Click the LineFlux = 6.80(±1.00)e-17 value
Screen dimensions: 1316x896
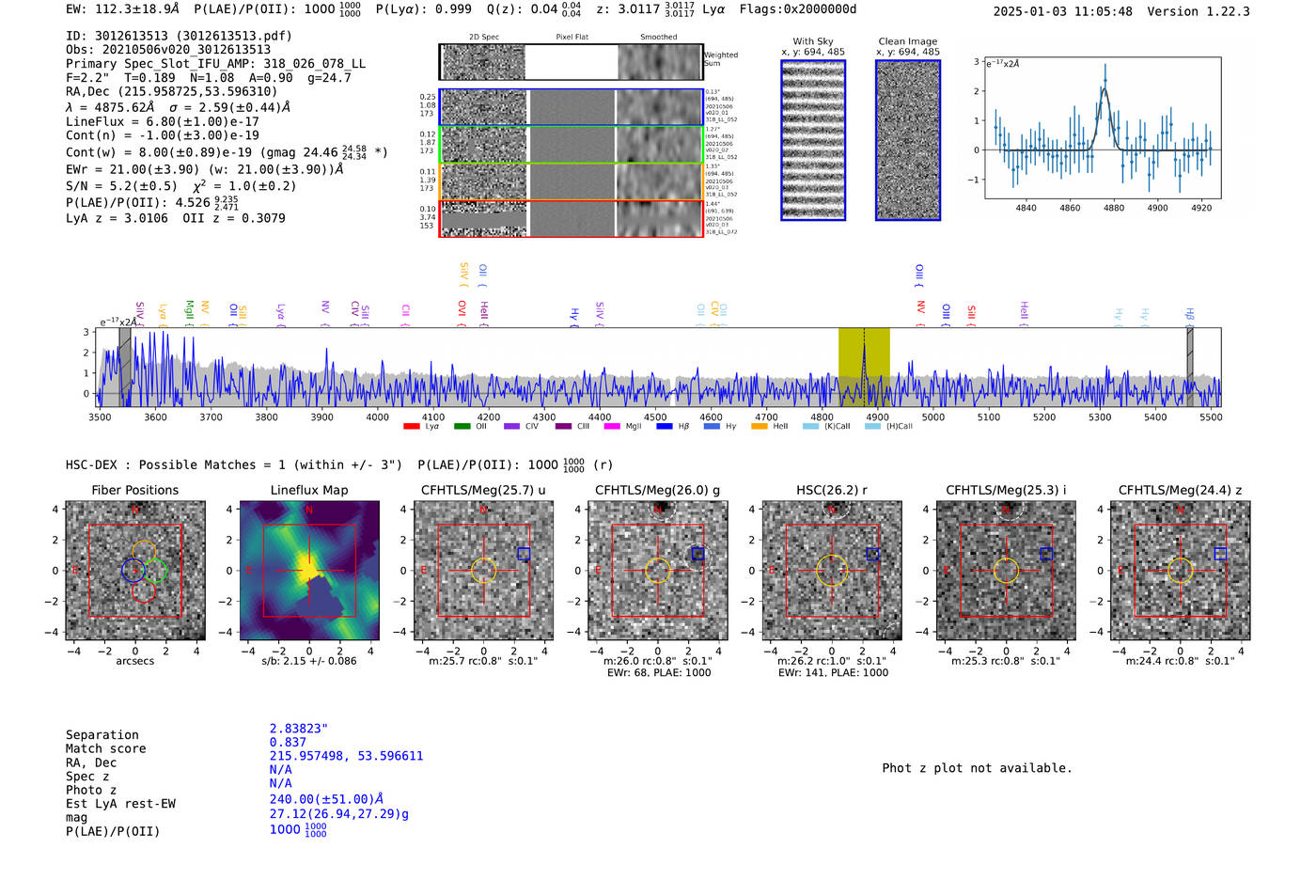(163, 121)
